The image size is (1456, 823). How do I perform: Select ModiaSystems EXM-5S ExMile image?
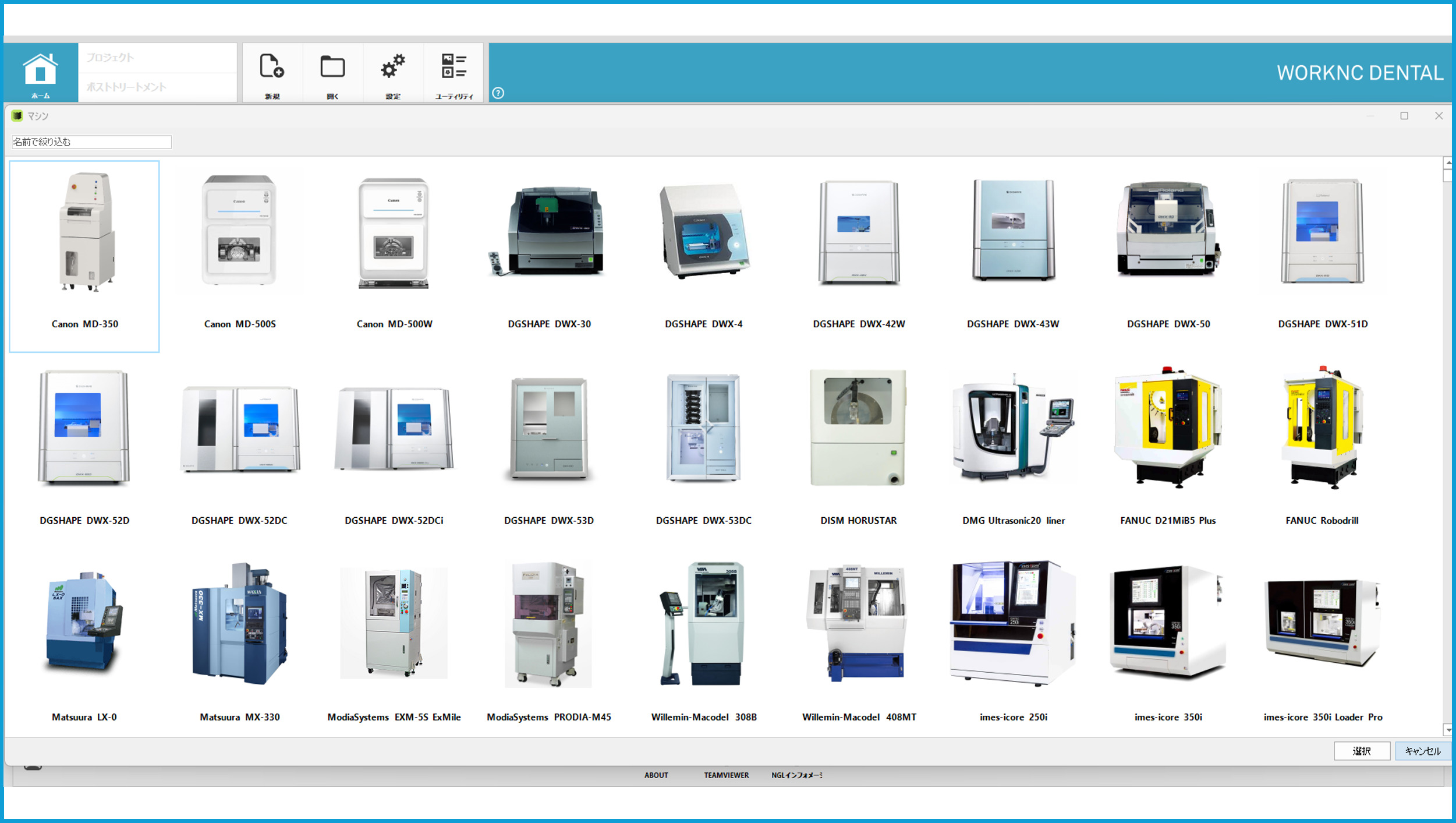pos(394,624)
